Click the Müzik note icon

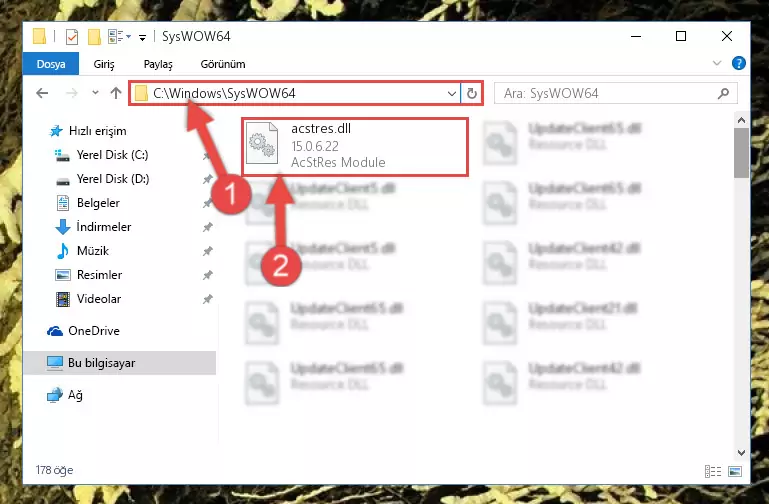click(63, 251)
